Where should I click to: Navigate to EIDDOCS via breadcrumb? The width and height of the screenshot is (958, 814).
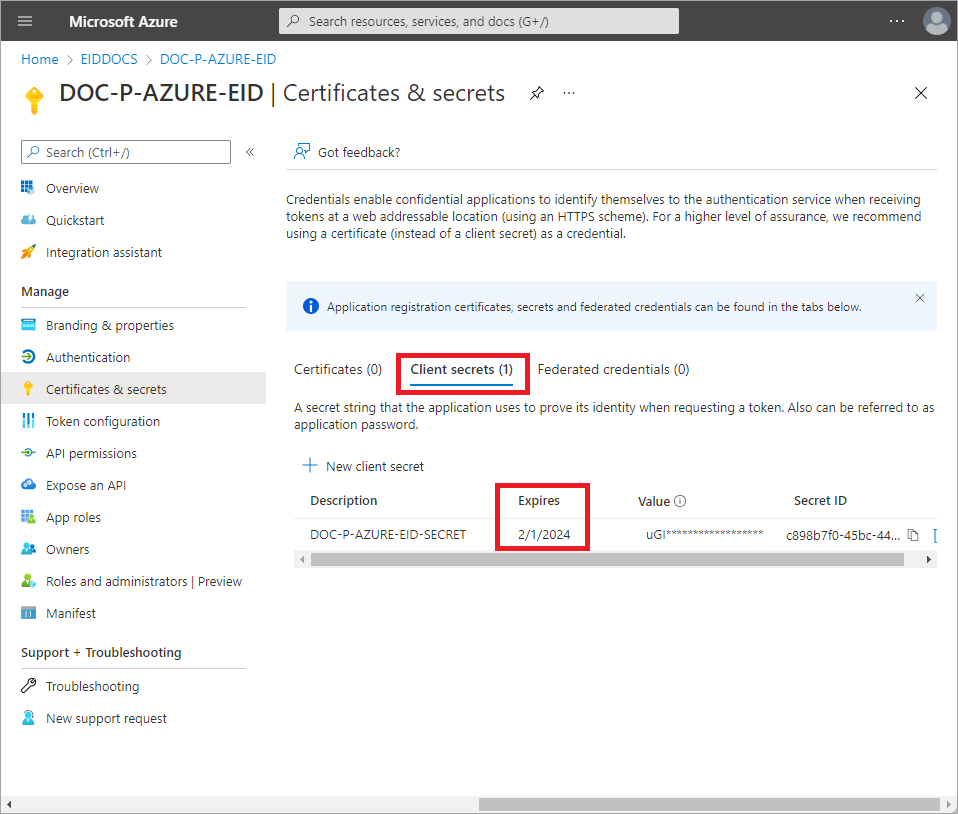pos(109,59)
